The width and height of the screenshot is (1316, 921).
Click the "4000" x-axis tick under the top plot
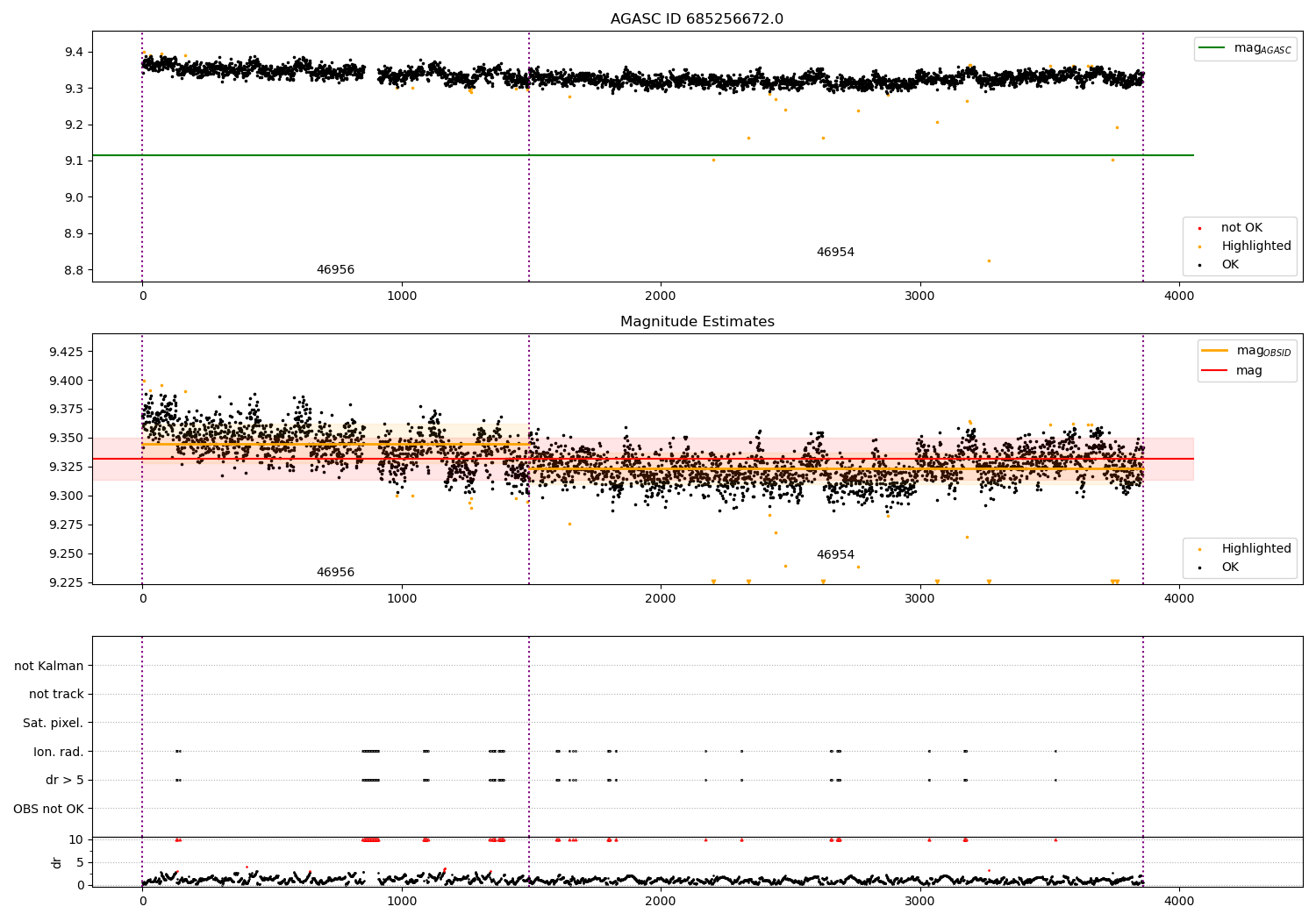[1179, 296]
